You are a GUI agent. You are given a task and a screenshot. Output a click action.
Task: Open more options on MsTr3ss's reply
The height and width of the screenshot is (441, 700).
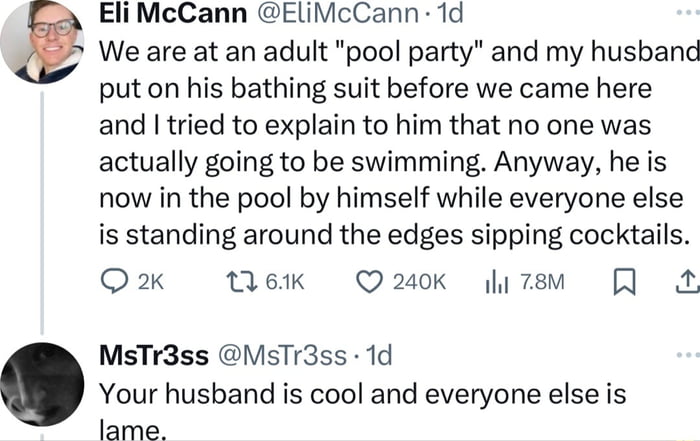(687, 355)
